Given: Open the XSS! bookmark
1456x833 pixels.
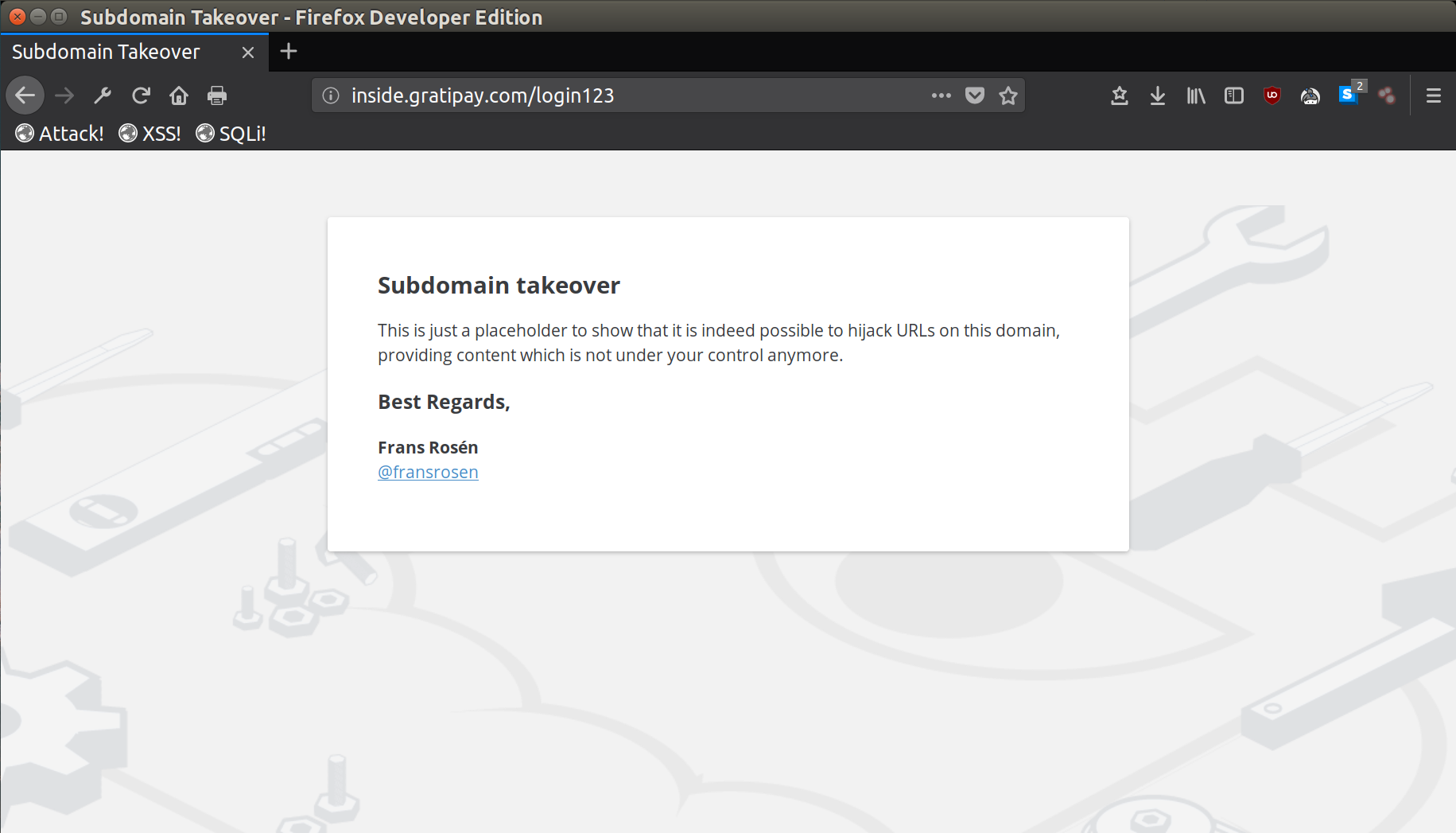Looking at the screenshot, I should pyautogui.click(x=150, y=134).
